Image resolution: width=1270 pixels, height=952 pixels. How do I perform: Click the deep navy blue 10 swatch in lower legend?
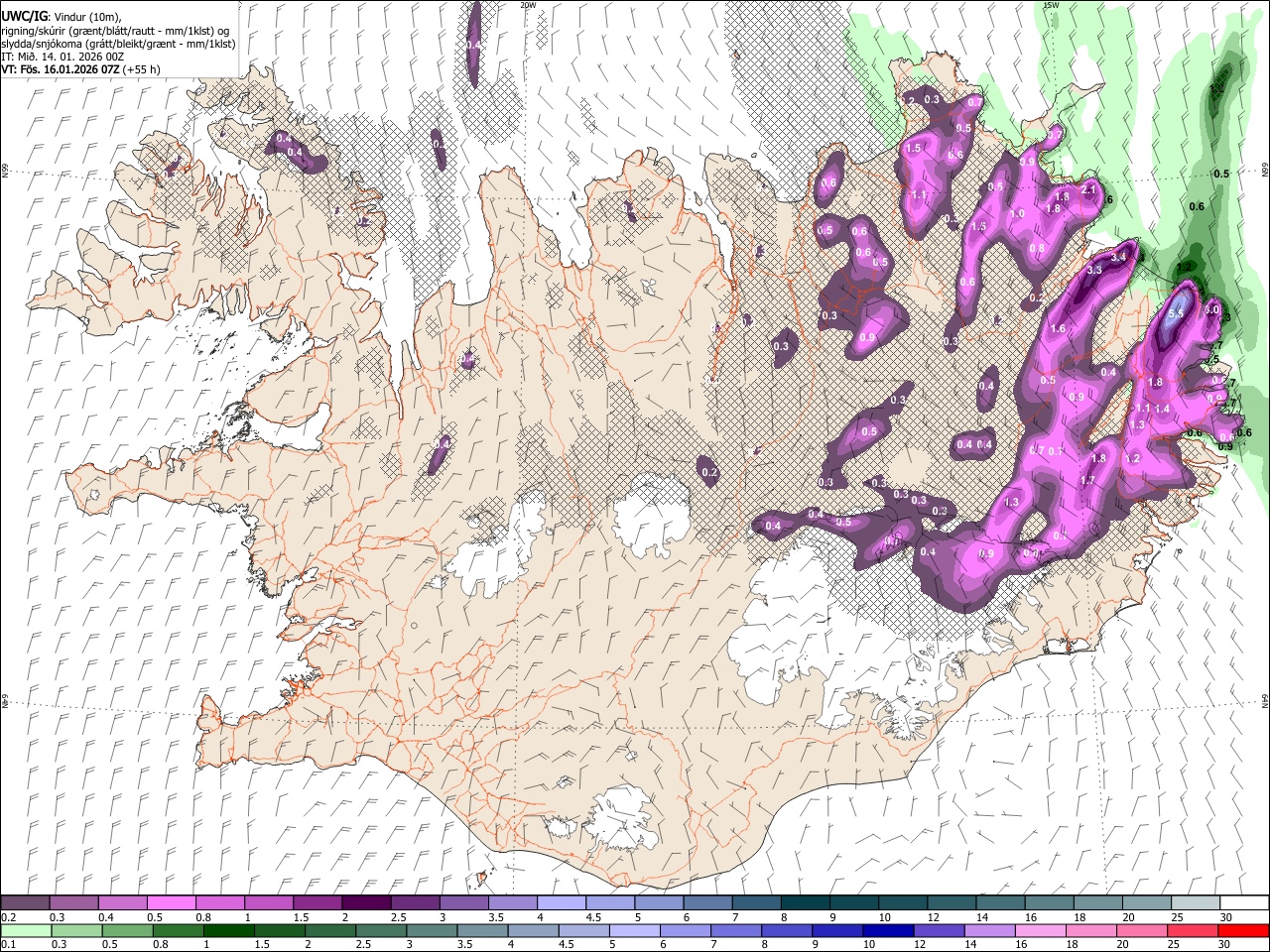[x=887, y=930]
